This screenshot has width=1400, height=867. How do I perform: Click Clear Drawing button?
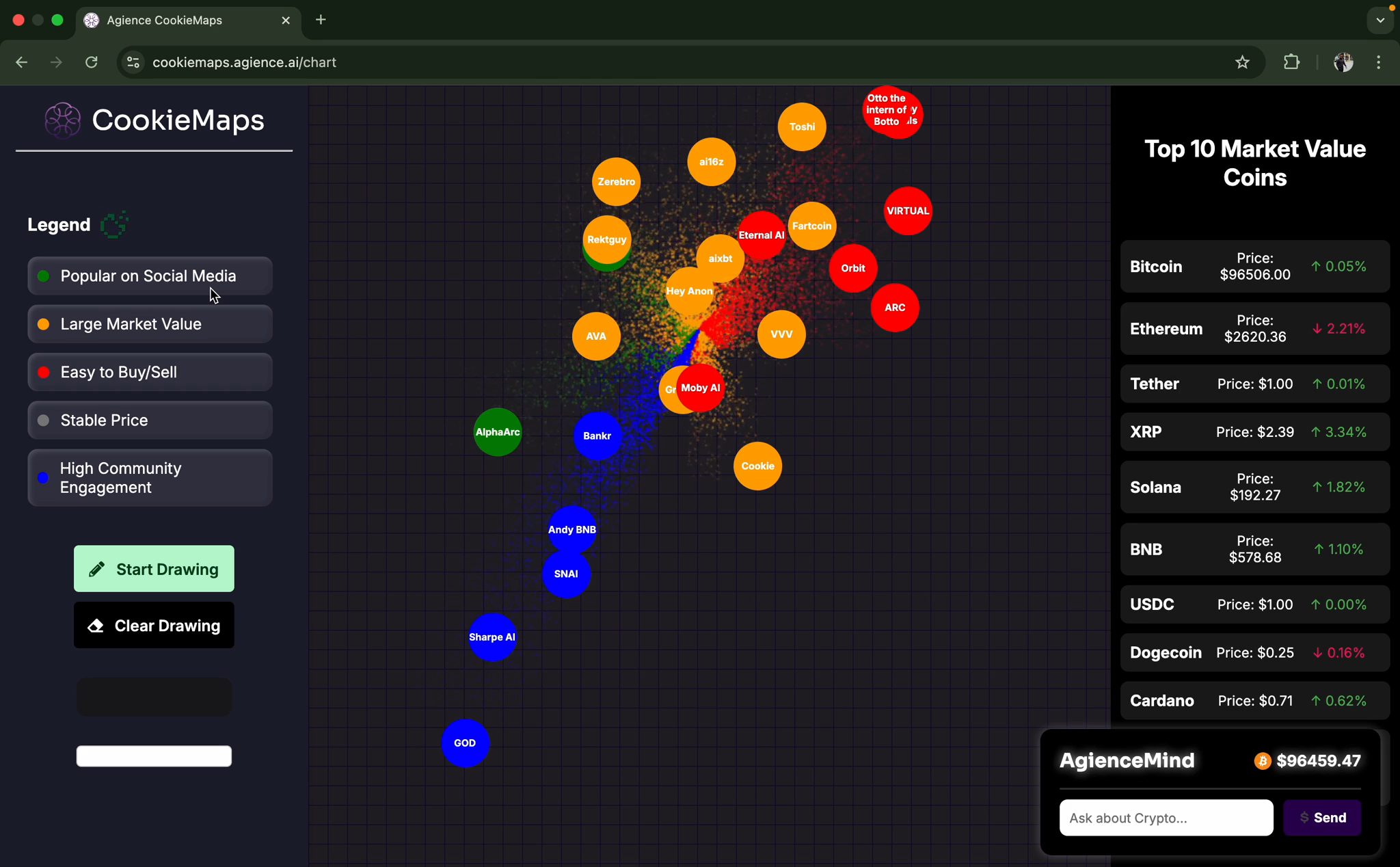[154, 625]
